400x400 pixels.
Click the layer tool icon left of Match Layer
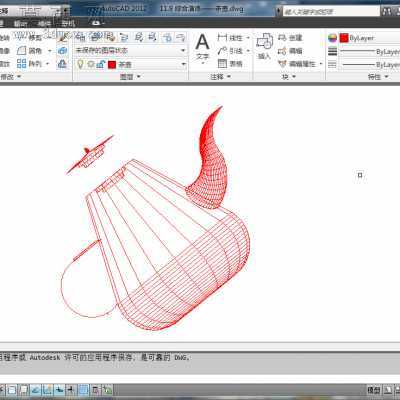(124, 37)
